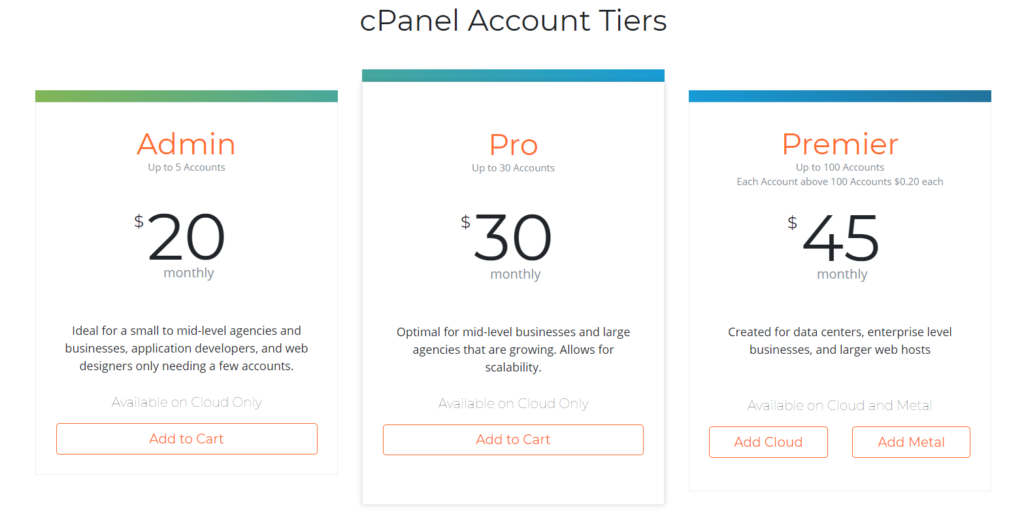Click 'Up to 100 Accounts' text
The image size is (1024, 518).
pos(840,167)
